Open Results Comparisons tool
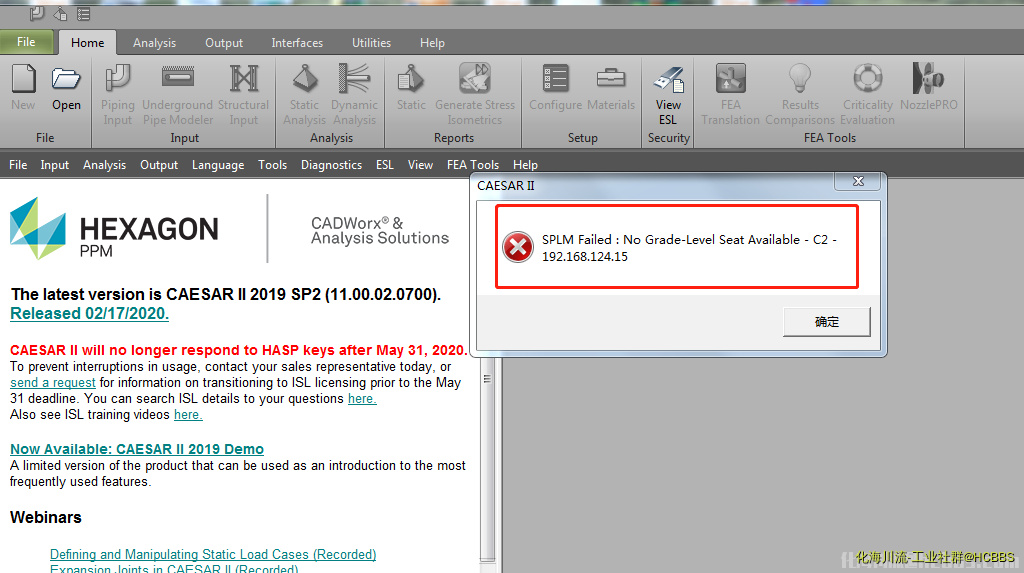The width and height of the screenshot is (1024, 573). point(800,94)
